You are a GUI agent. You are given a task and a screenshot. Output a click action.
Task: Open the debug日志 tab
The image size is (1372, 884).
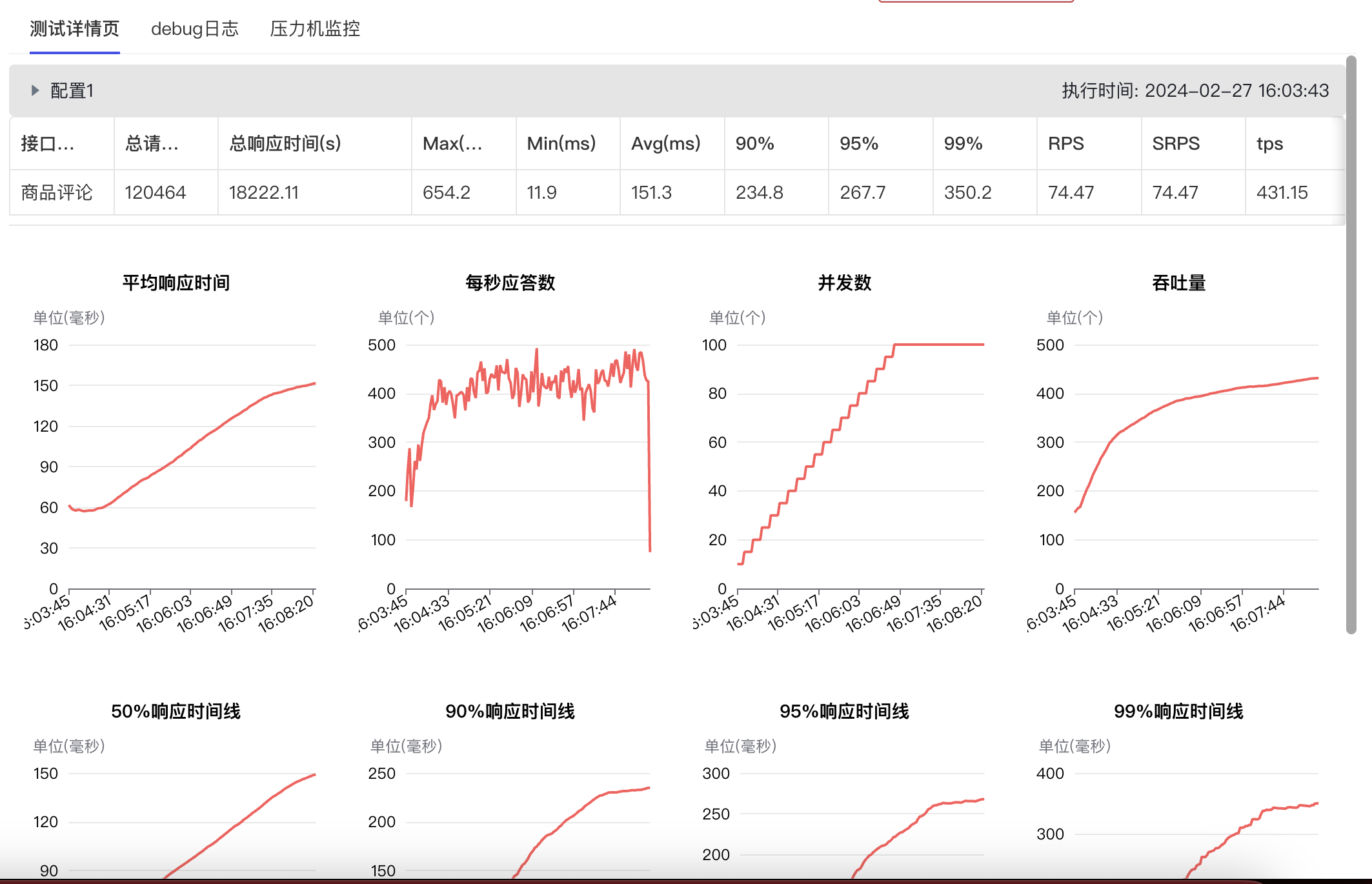(195, 29)
